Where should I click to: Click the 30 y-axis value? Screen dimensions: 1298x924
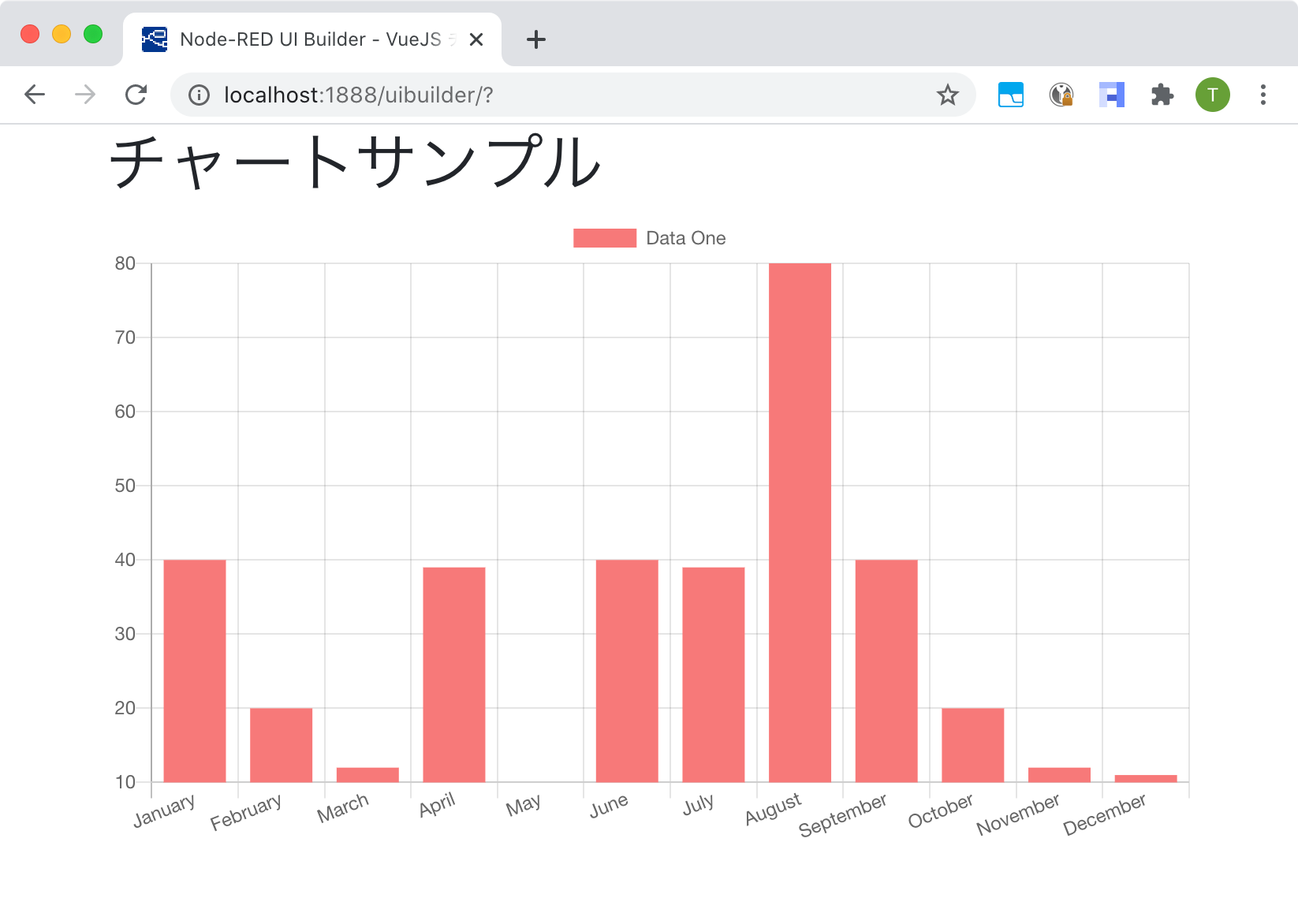point(125,634)
